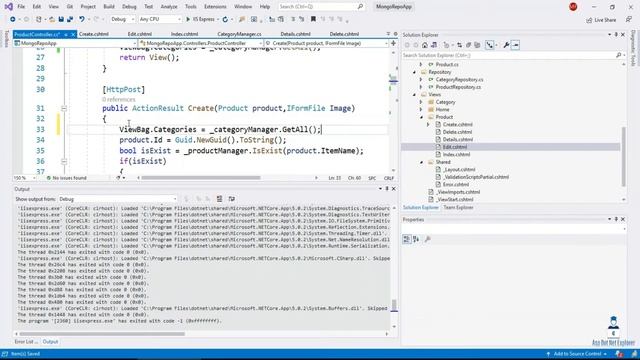Click the user account avatar
Image resolution: width=640 pixels, height=360 pixels.
[573, 7]
